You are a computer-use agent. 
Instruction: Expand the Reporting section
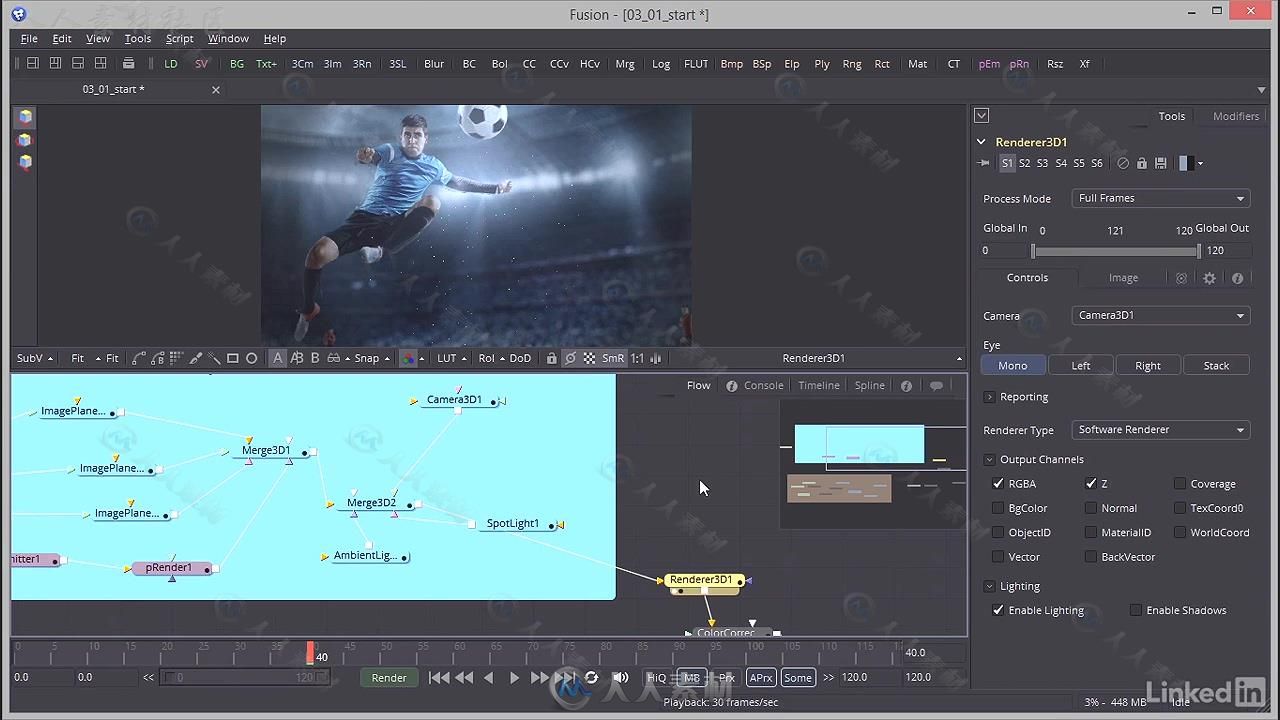[990, 397]
